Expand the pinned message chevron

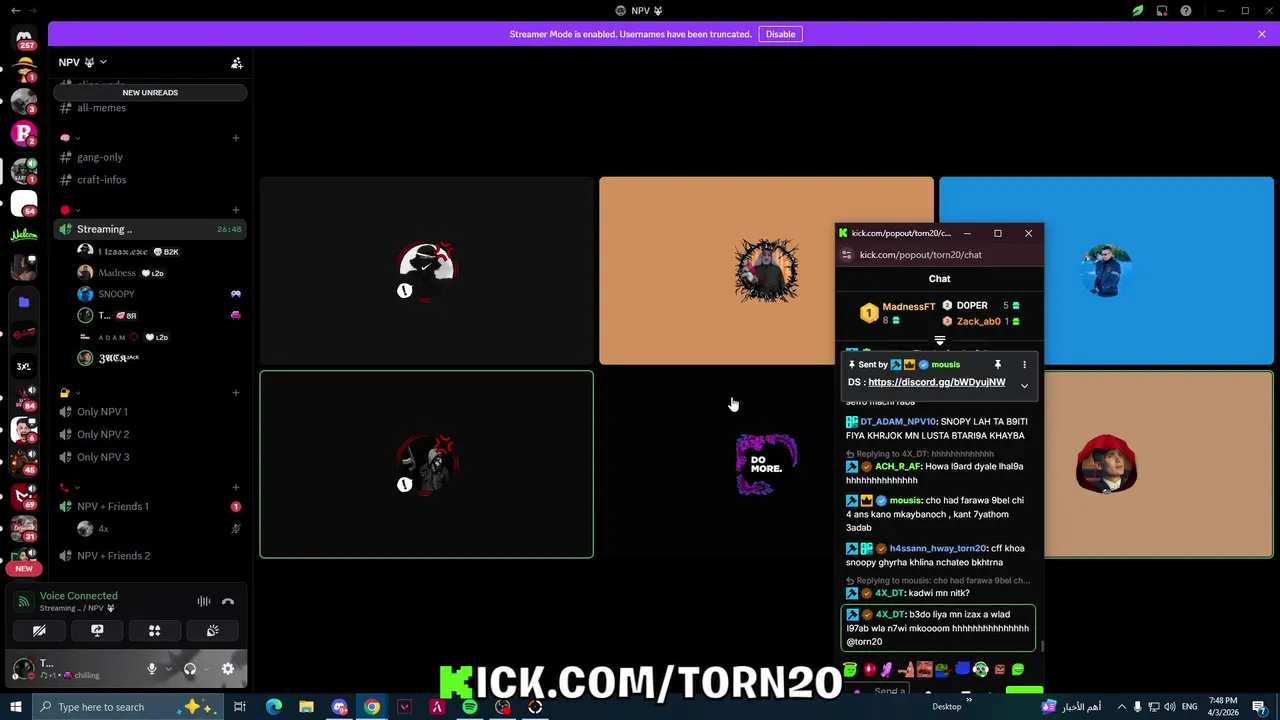(1024, 386)
